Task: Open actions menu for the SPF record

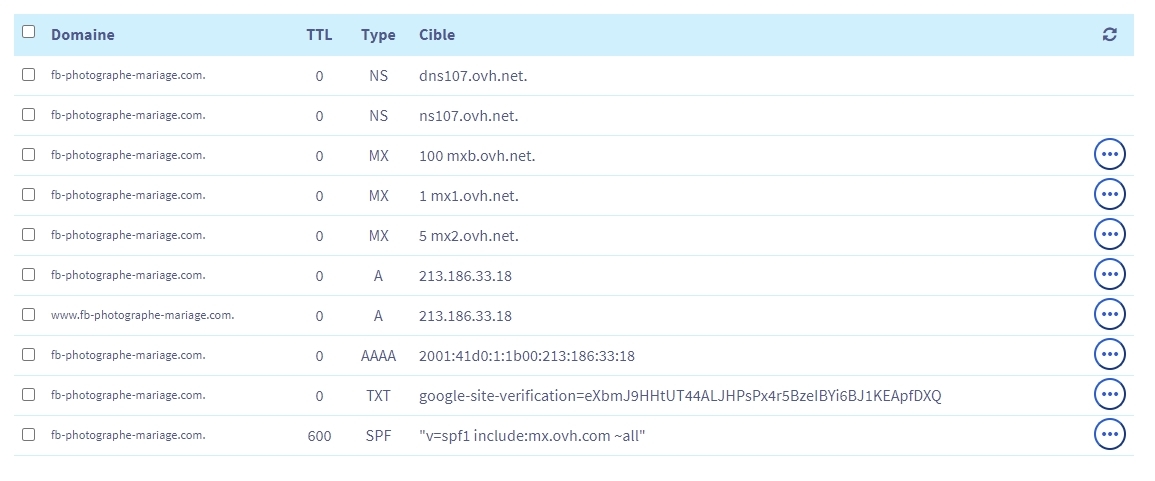Action: pos(1109,435)
